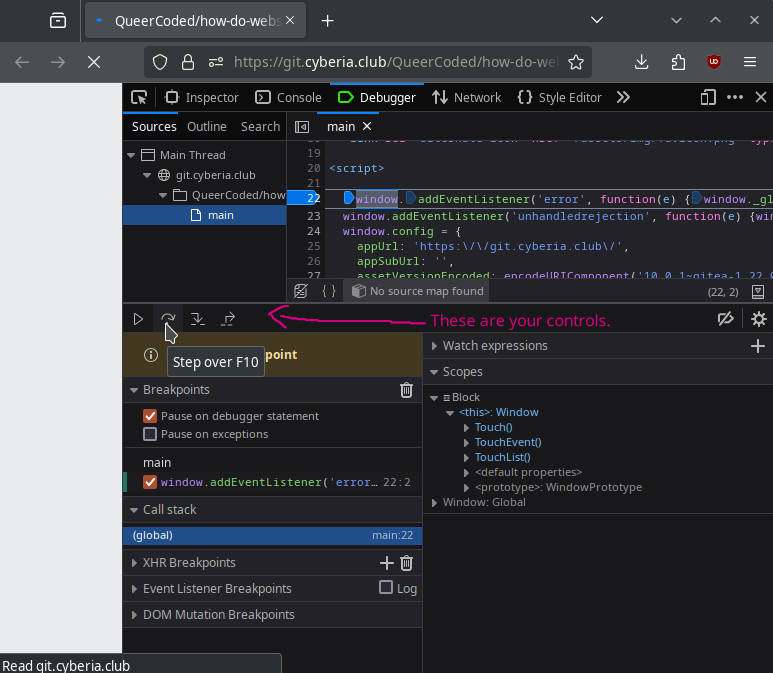Click line 22 breakpoint marker in gutter
773x673 pixels.
(304, 198)
